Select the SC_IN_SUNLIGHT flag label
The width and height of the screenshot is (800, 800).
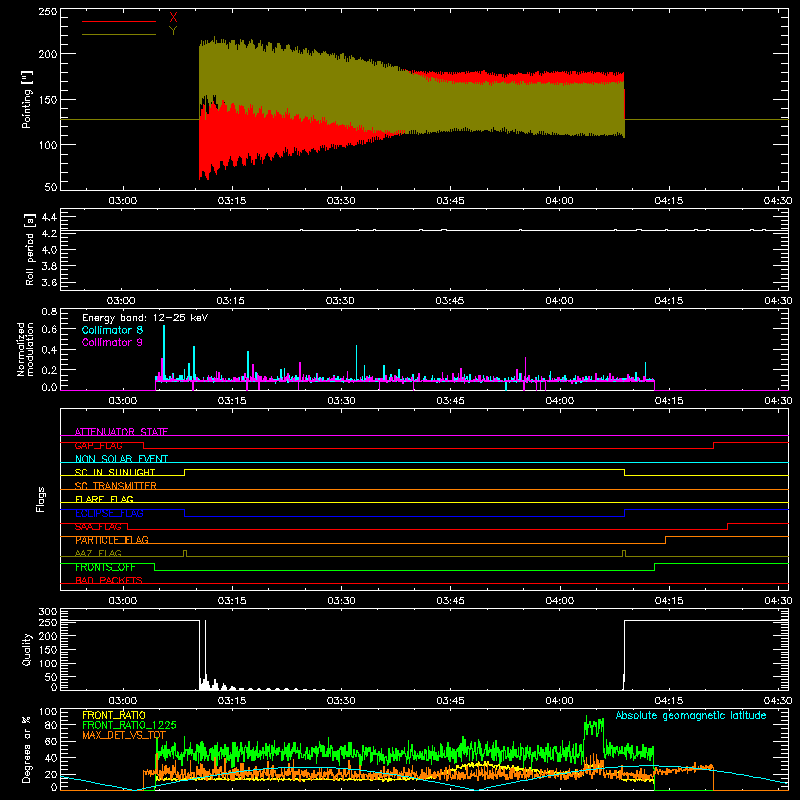coord(115,472)
